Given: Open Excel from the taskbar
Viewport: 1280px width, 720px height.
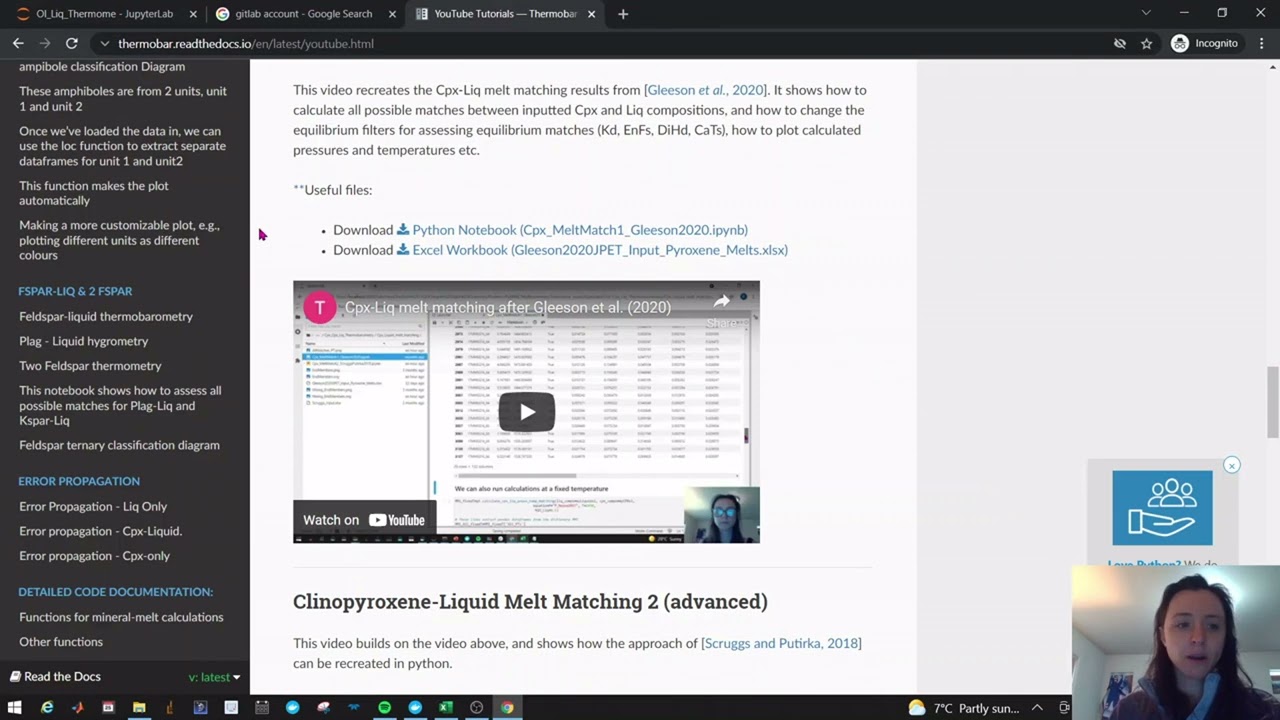Looking at the screenshot, I should coord(446,707).
